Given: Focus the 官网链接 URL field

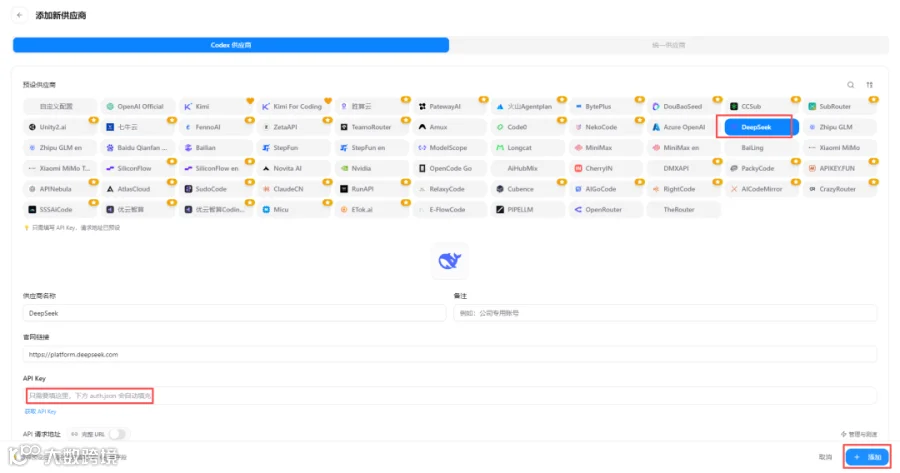Looking at the screenshot, I should [x=450, y=355].
